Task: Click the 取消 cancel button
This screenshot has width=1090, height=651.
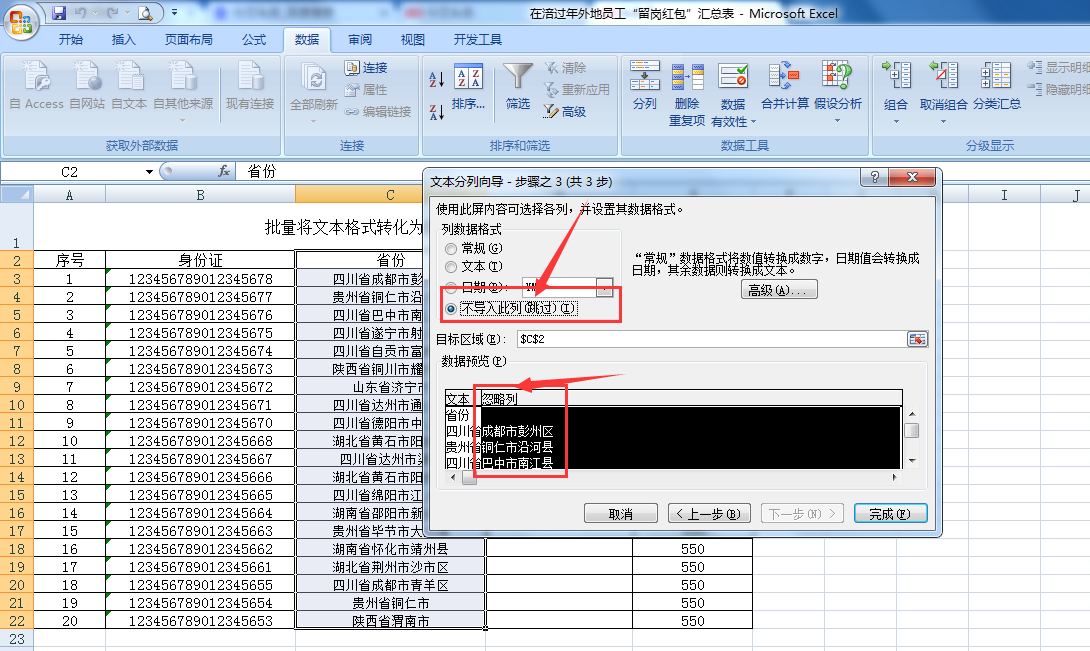Action: point(621,513)
